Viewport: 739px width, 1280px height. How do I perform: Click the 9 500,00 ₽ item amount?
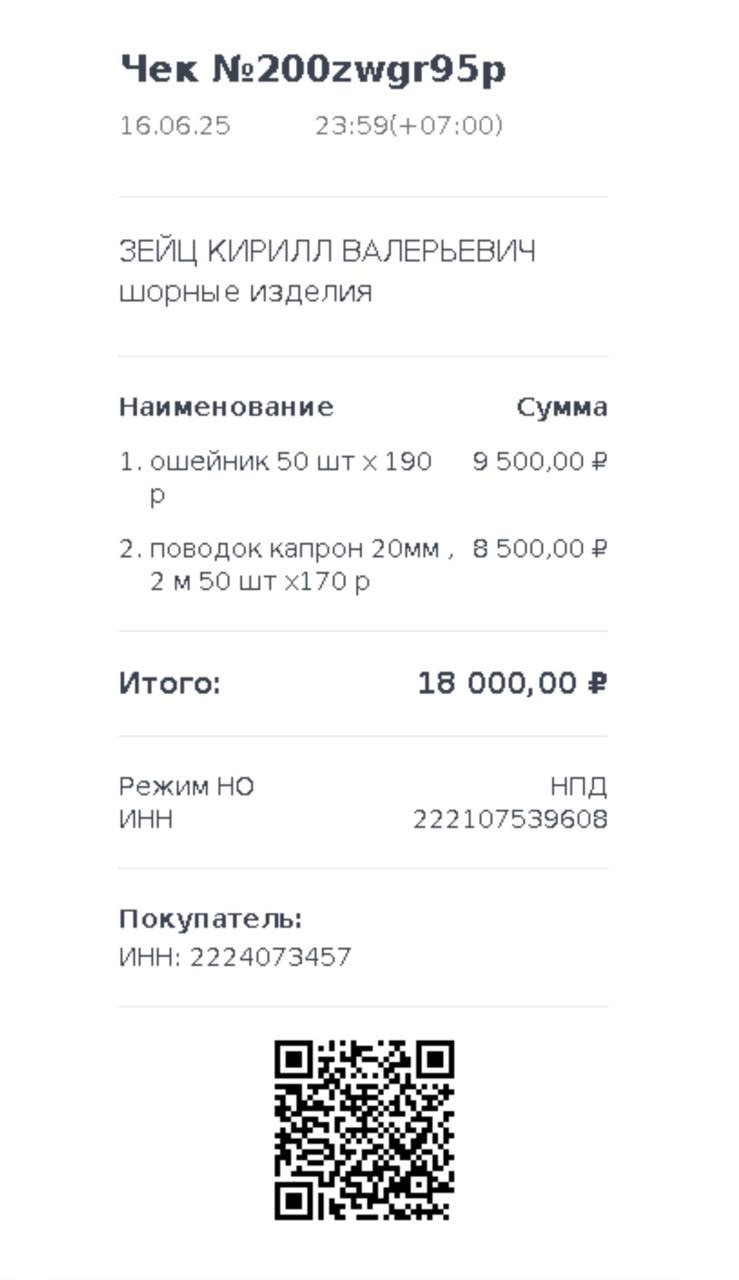click(540, 462)
